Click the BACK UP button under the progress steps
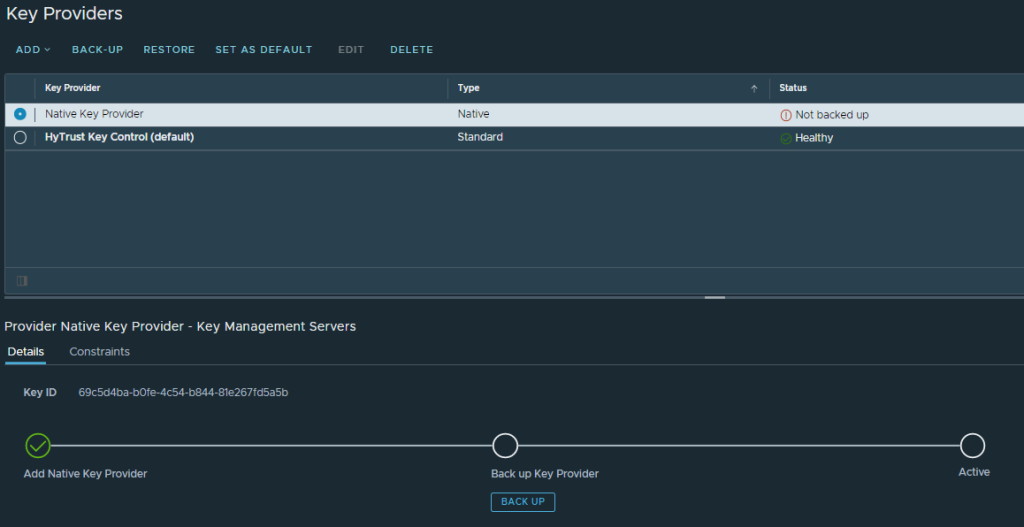Screen dimensions: 1024x527 click(522, 501)
